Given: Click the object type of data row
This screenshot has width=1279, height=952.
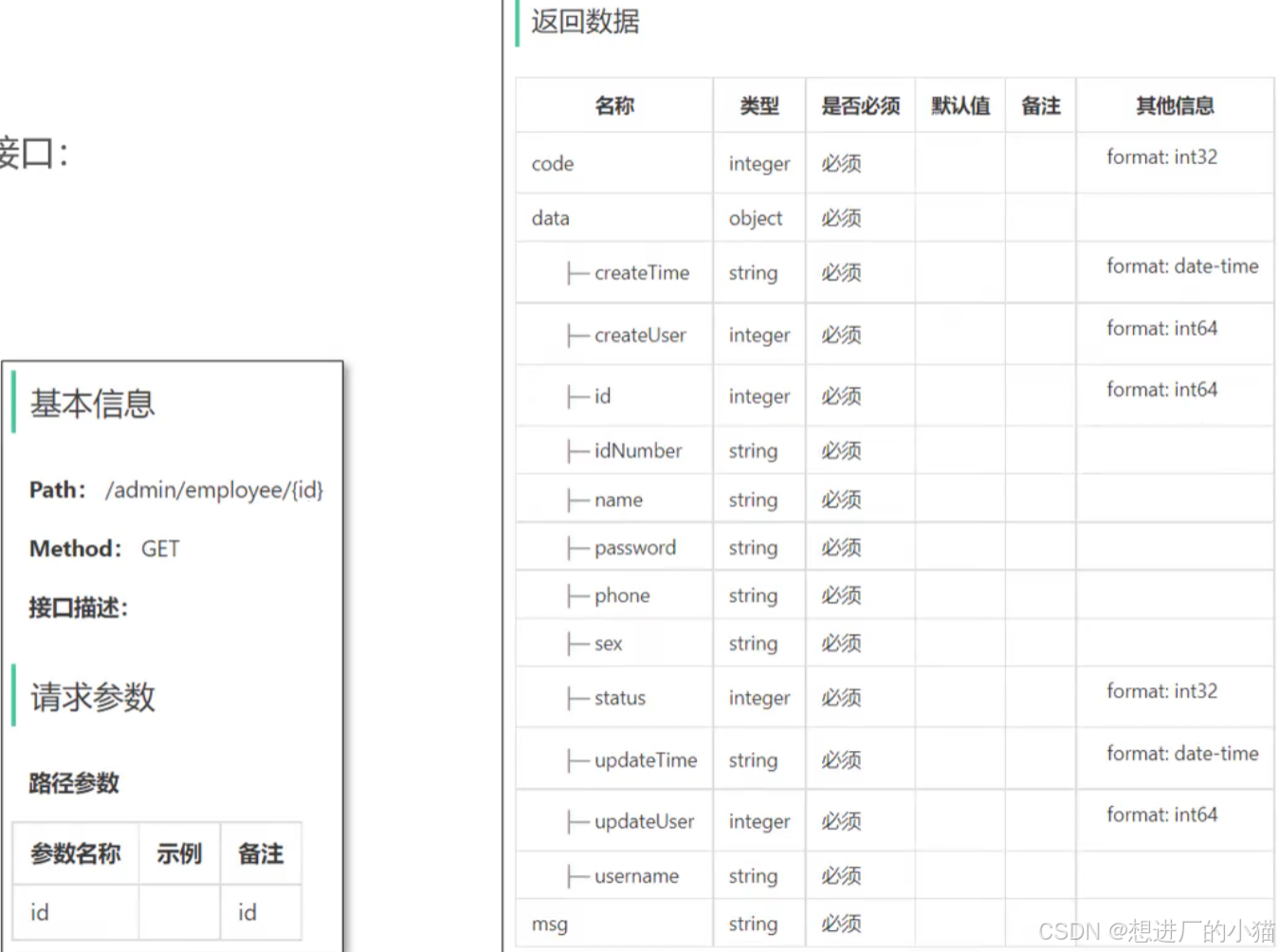Looking at the screenshot, I should click(756, 218).
